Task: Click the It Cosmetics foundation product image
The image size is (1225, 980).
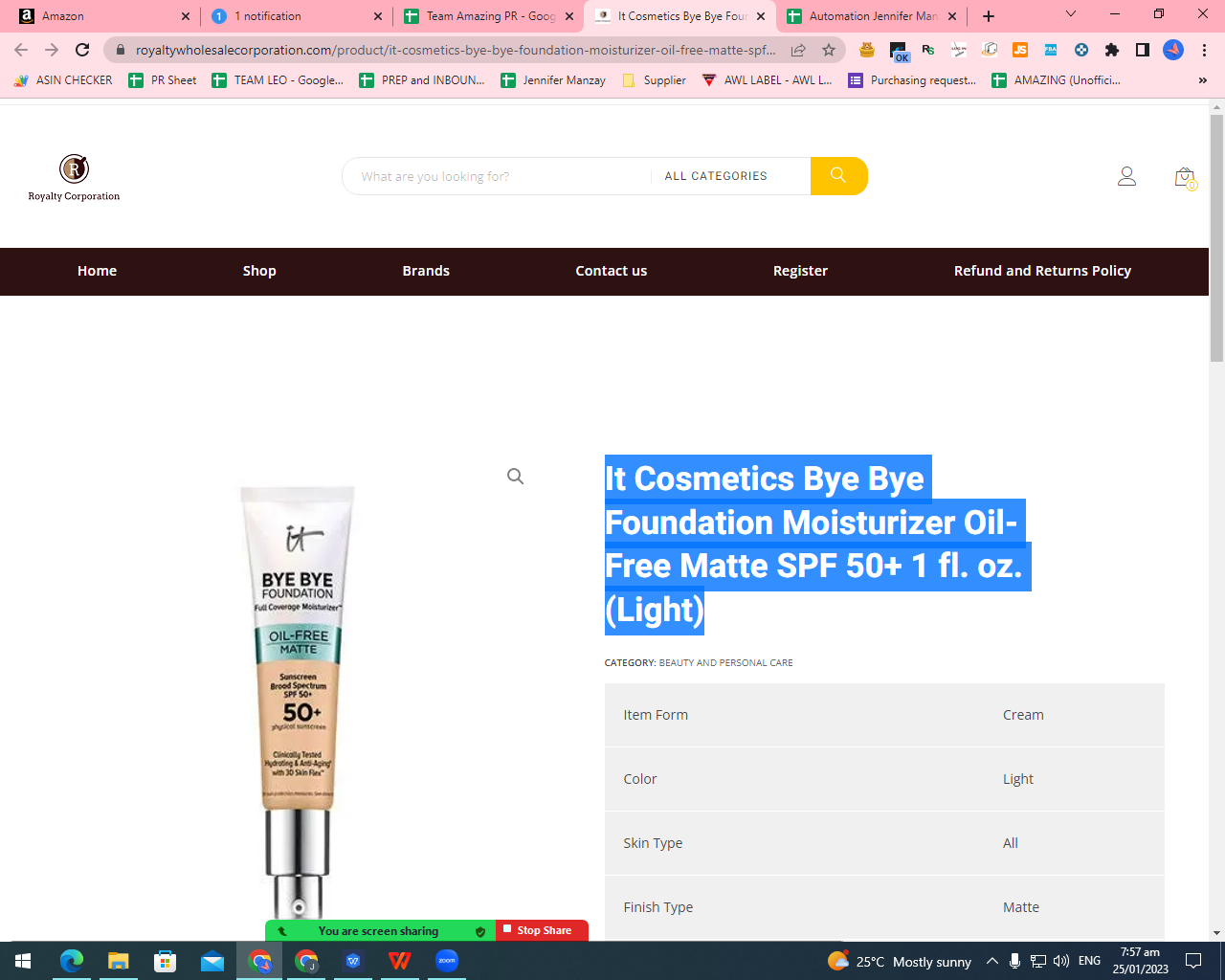Action: pos(299,703)
